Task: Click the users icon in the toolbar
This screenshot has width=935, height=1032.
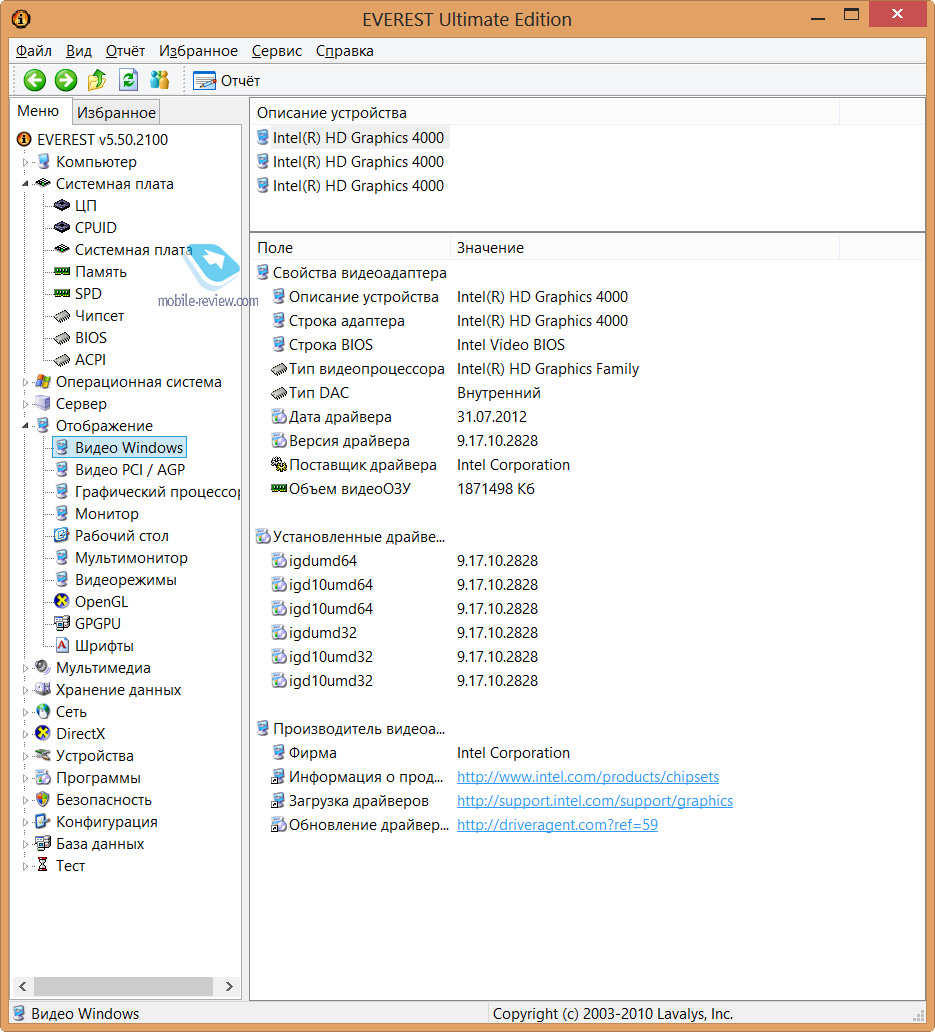Action: click(160, 80)
